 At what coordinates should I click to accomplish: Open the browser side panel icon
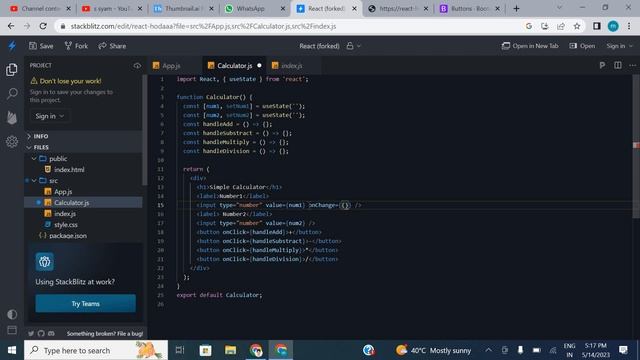(x=597, y=26)
